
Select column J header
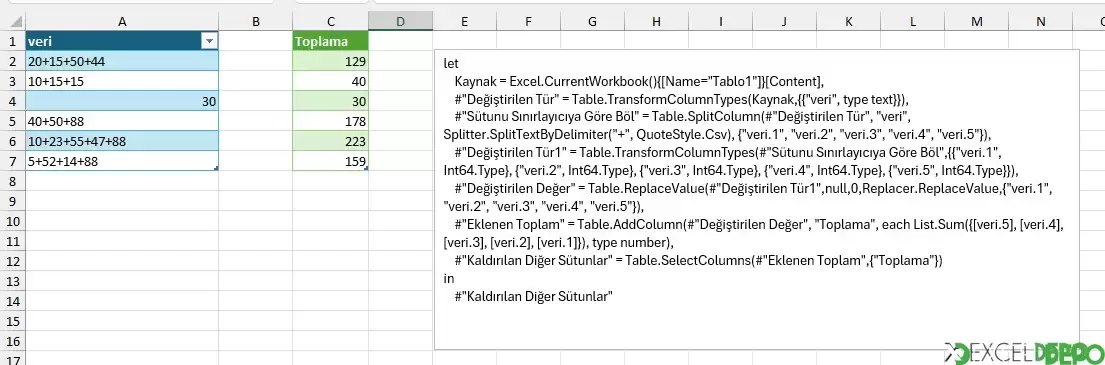point(785,22)
